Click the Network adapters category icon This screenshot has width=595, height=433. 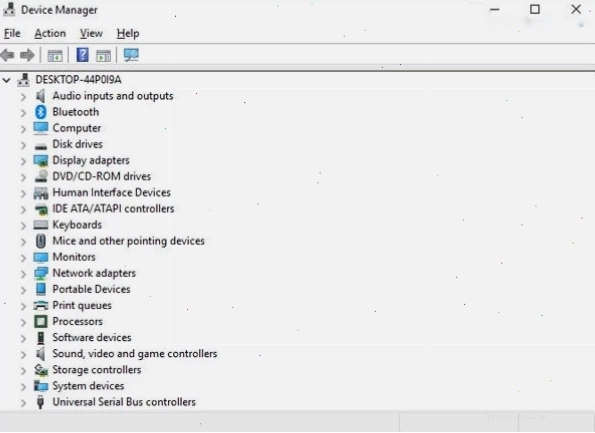click(41, 273)
